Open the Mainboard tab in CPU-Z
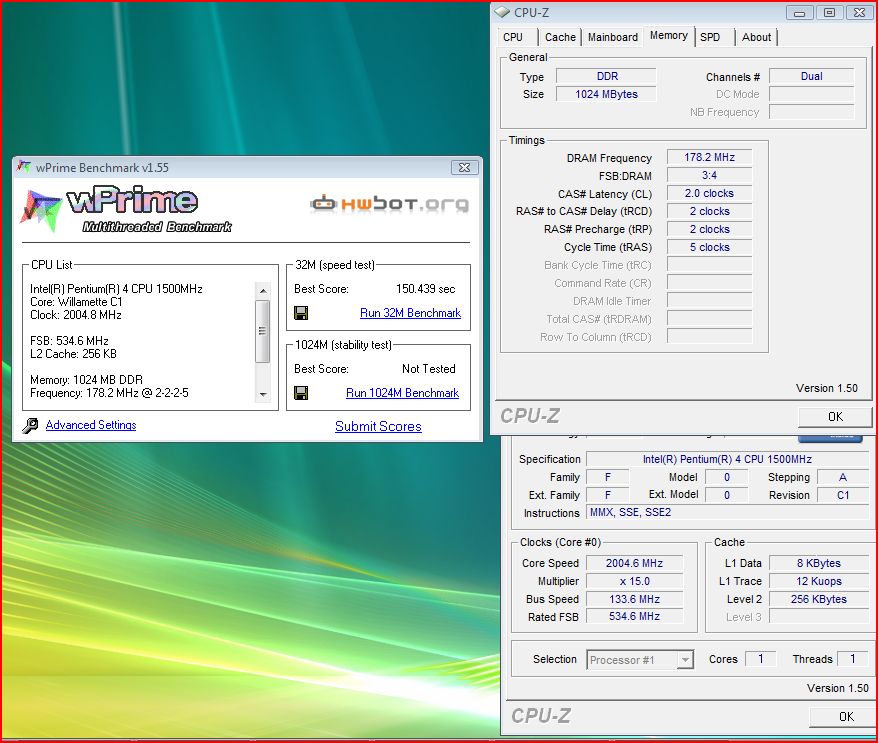The height and width of the screenshot is (743, 878). point(613,38)
